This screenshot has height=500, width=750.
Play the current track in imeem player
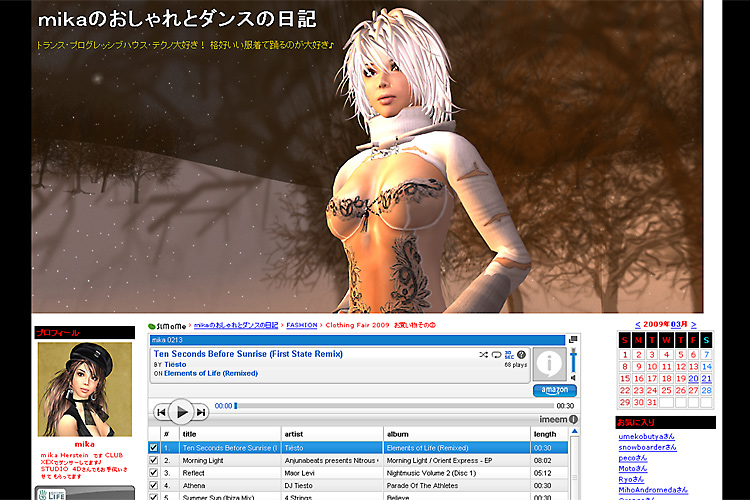point(181,411)
